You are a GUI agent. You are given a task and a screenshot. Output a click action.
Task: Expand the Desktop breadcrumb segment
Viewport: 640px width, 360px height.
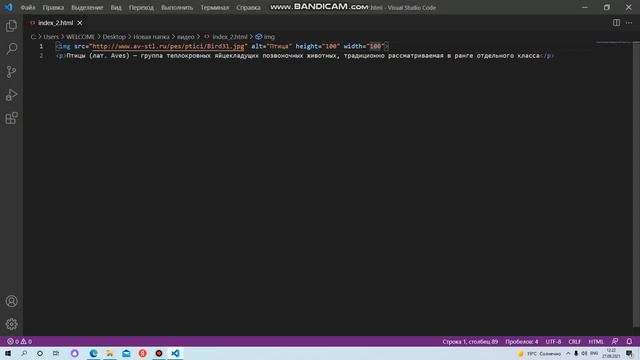tap(114, 37)
